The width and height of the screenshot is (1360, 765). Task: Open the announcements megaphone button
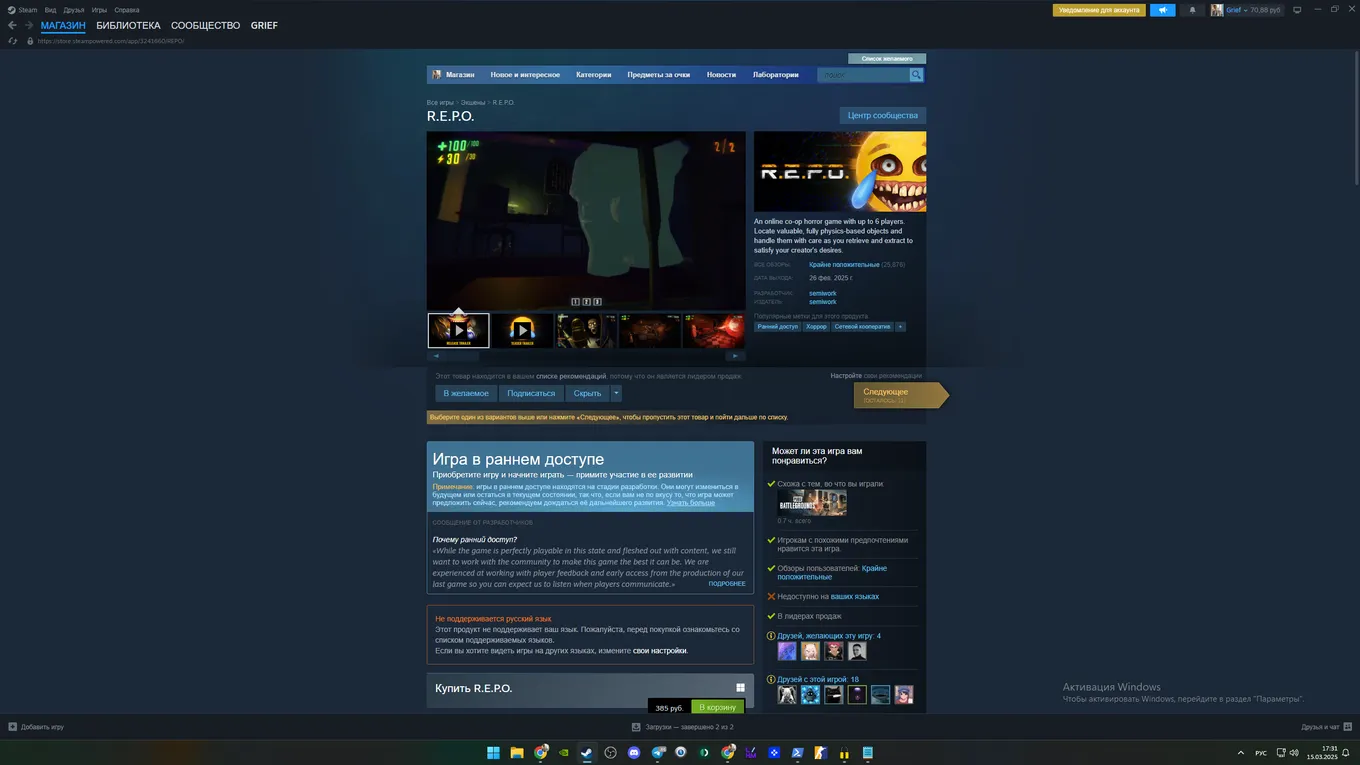click(x=1162, y=10)
